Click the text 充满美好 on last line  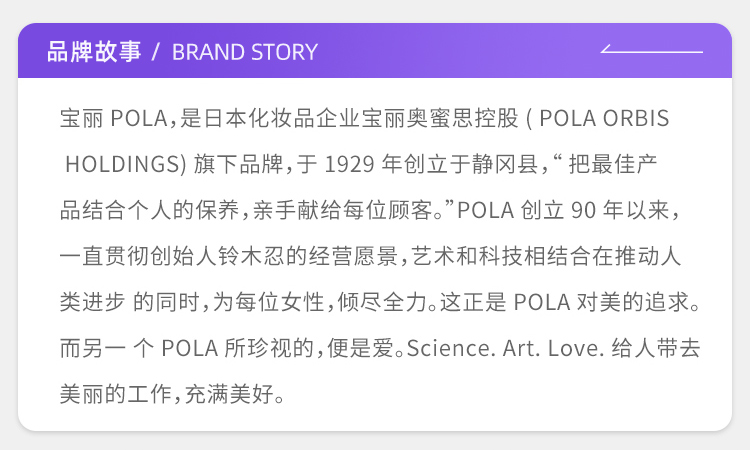pos(229,394)
